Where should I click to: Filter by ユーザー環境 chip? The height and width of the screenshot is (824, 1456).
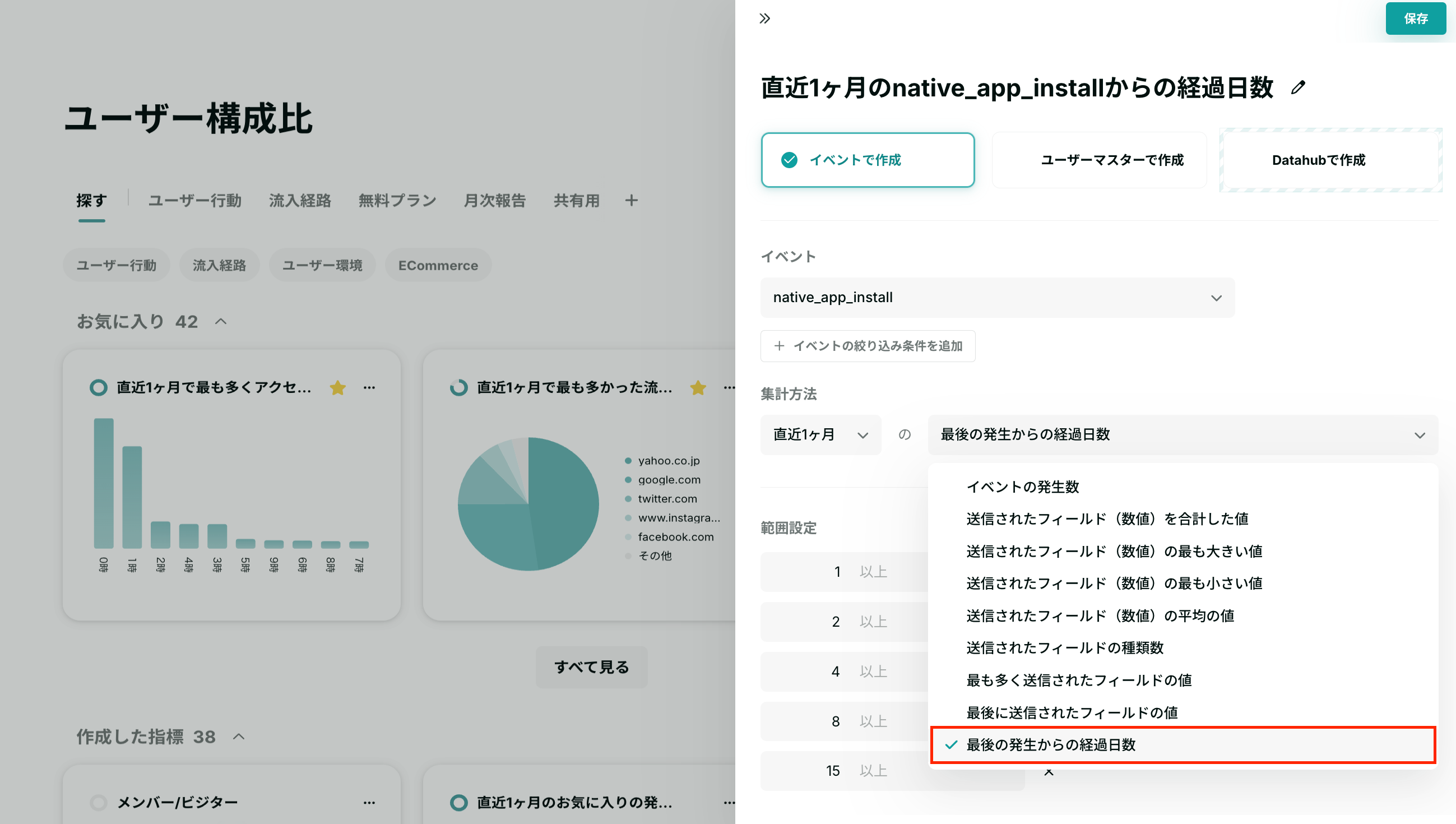click(x=322, y=266)
